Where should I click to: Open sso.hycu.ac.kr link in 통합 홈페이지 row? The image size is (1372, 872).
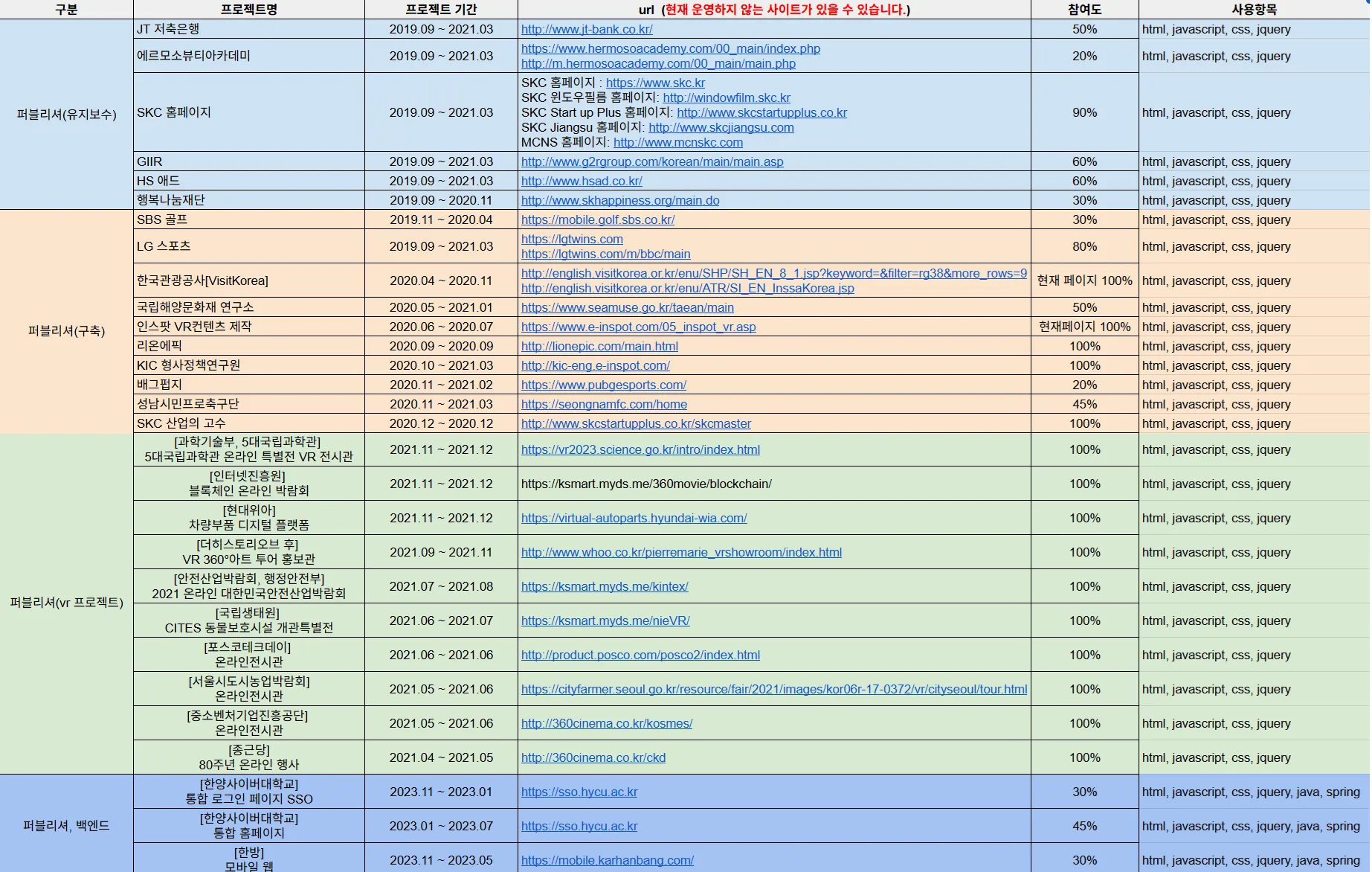pos(579,827)
